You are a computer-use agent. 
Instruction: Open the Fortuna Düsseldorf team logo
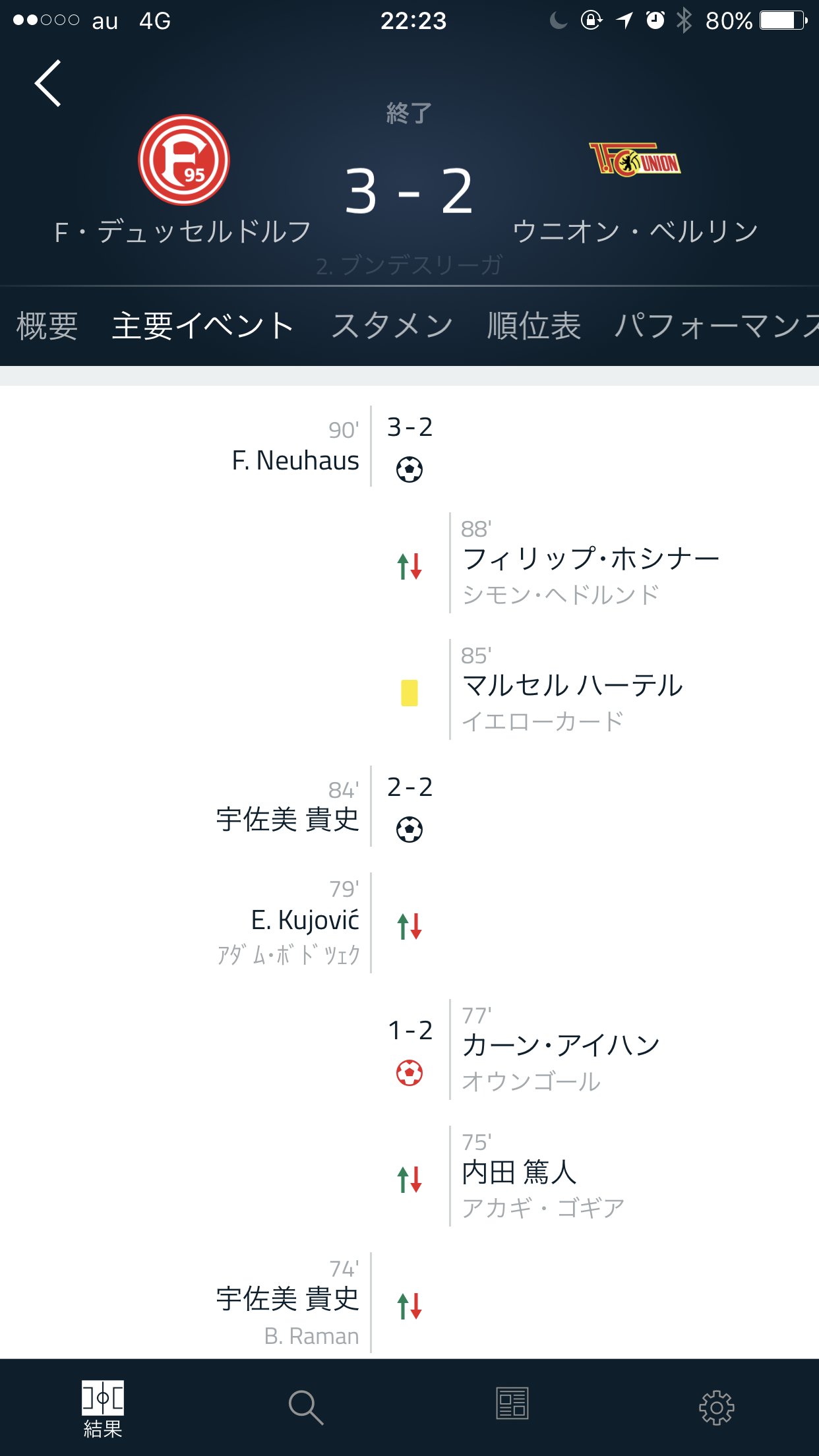coord(184,160)
